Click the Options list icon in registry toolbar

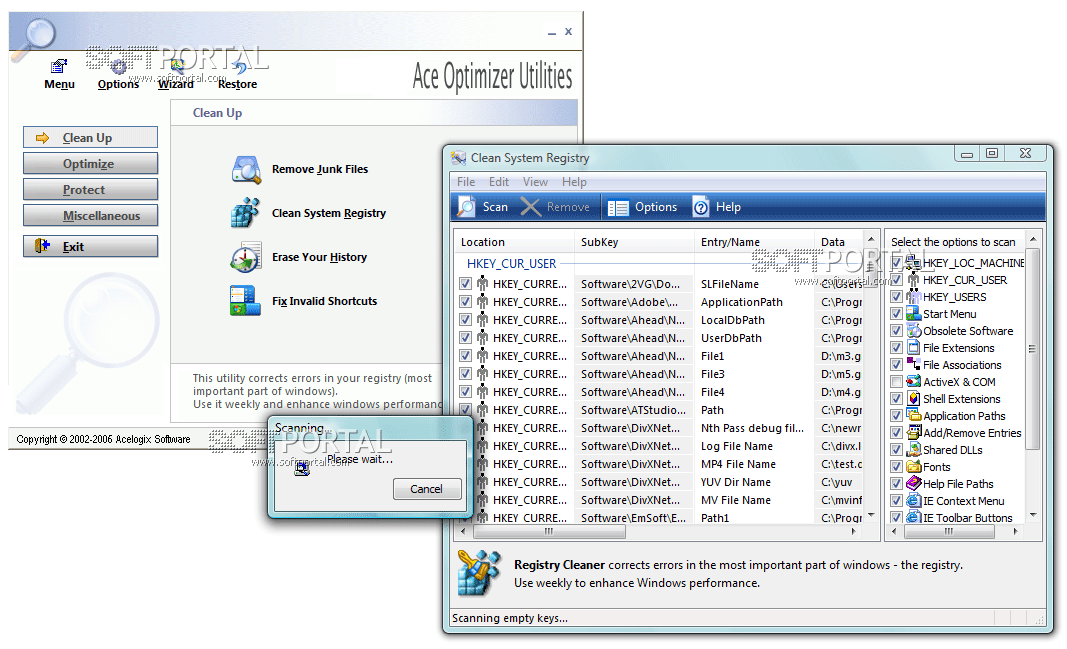[x=618, y=207]
